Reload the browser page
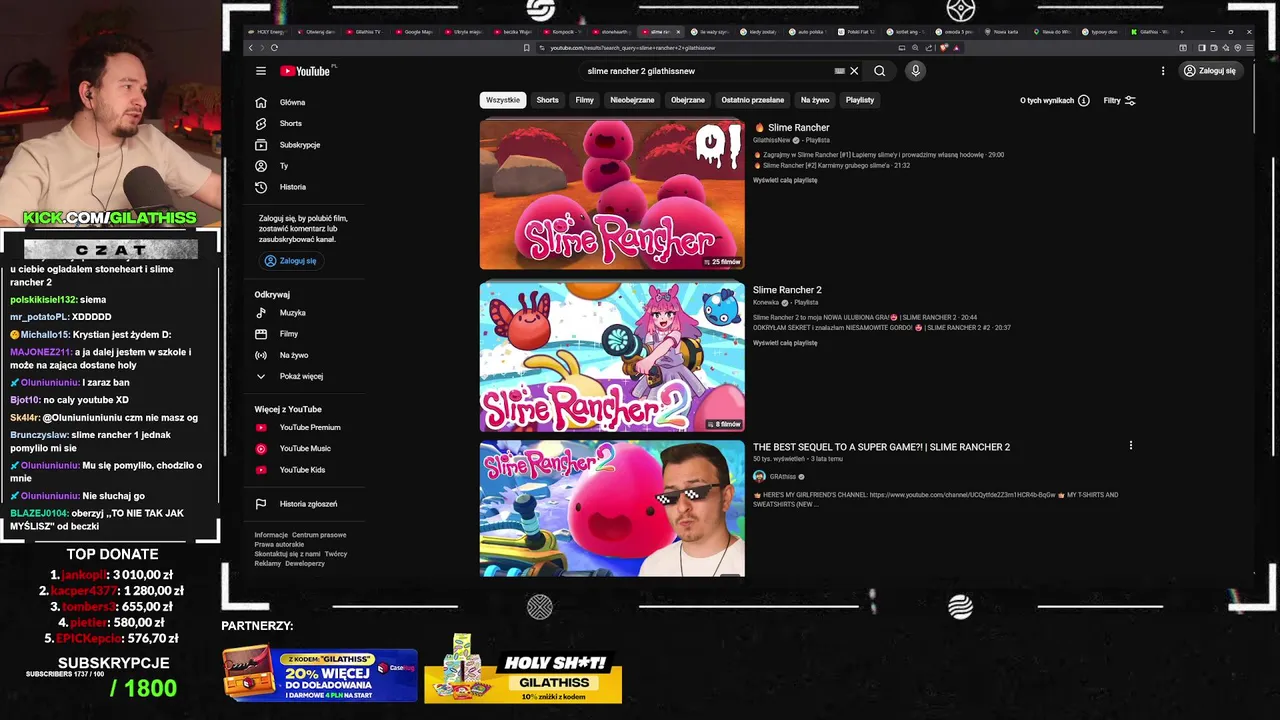The width and height of the screenshot is (1280, 720). coord(274,48)
